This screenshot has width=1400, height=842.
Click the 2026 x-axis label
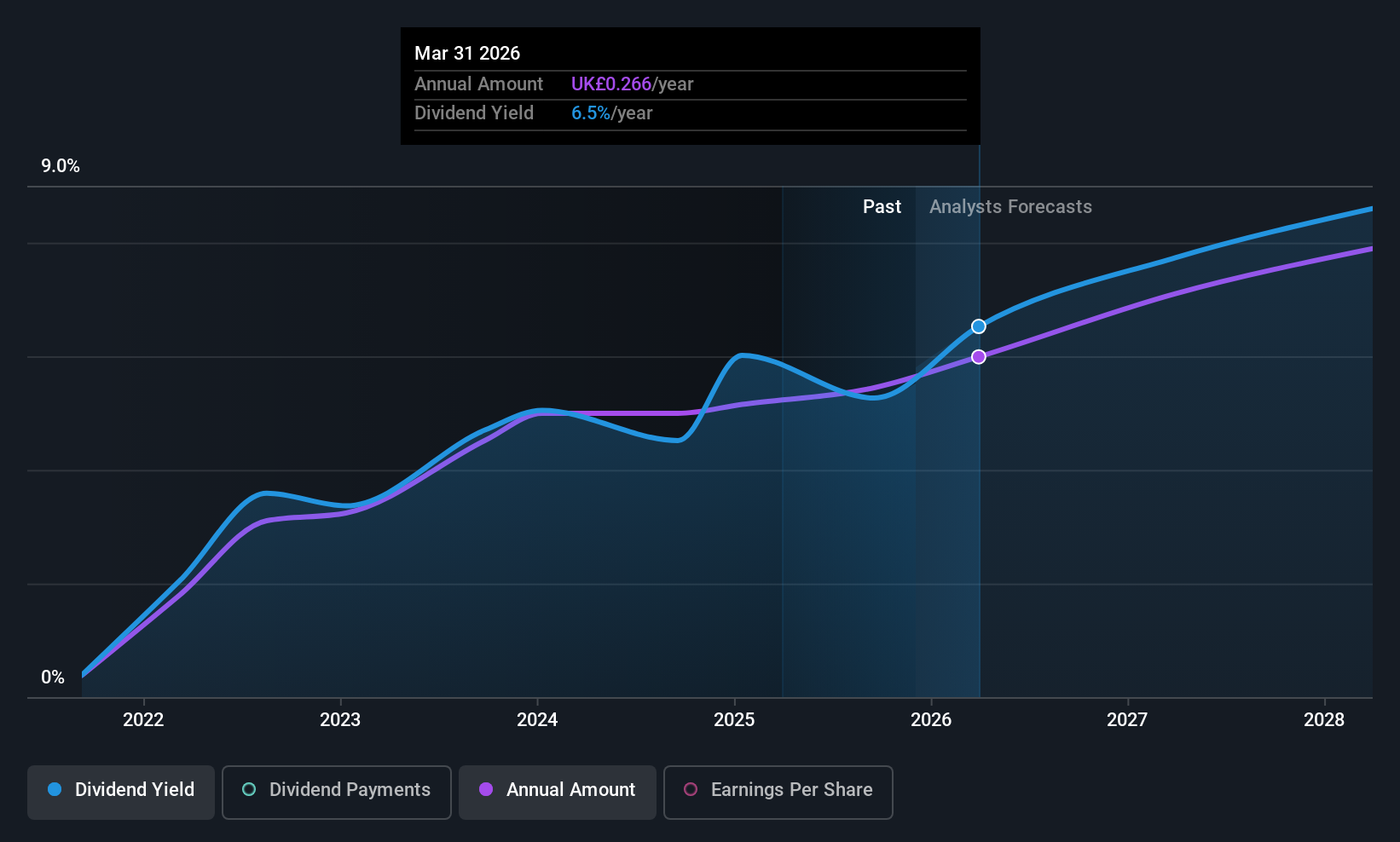pyautogui.click(x=931, y=720)
